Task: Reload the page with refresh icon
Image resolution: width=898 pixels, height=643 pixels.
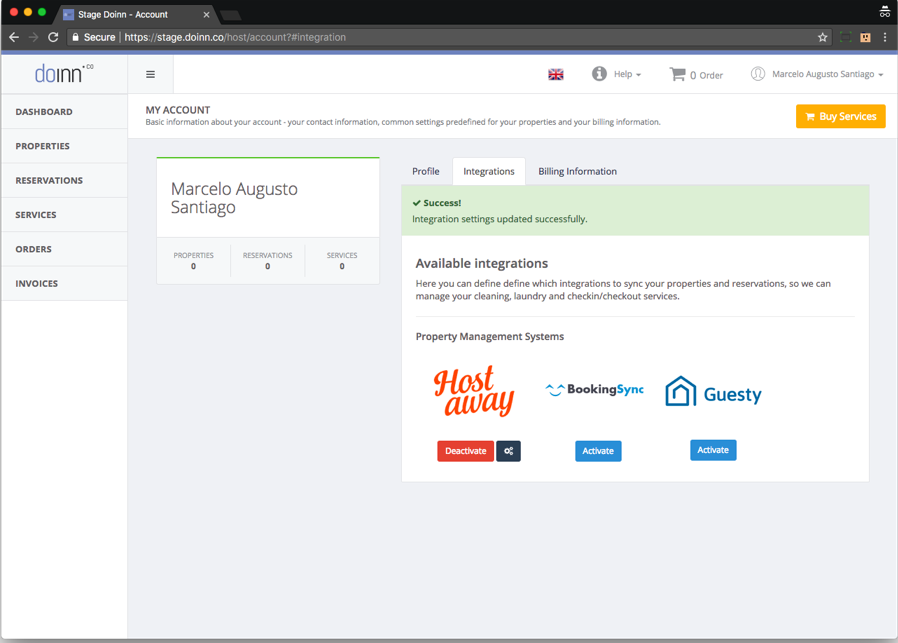Action: [53, 37]
